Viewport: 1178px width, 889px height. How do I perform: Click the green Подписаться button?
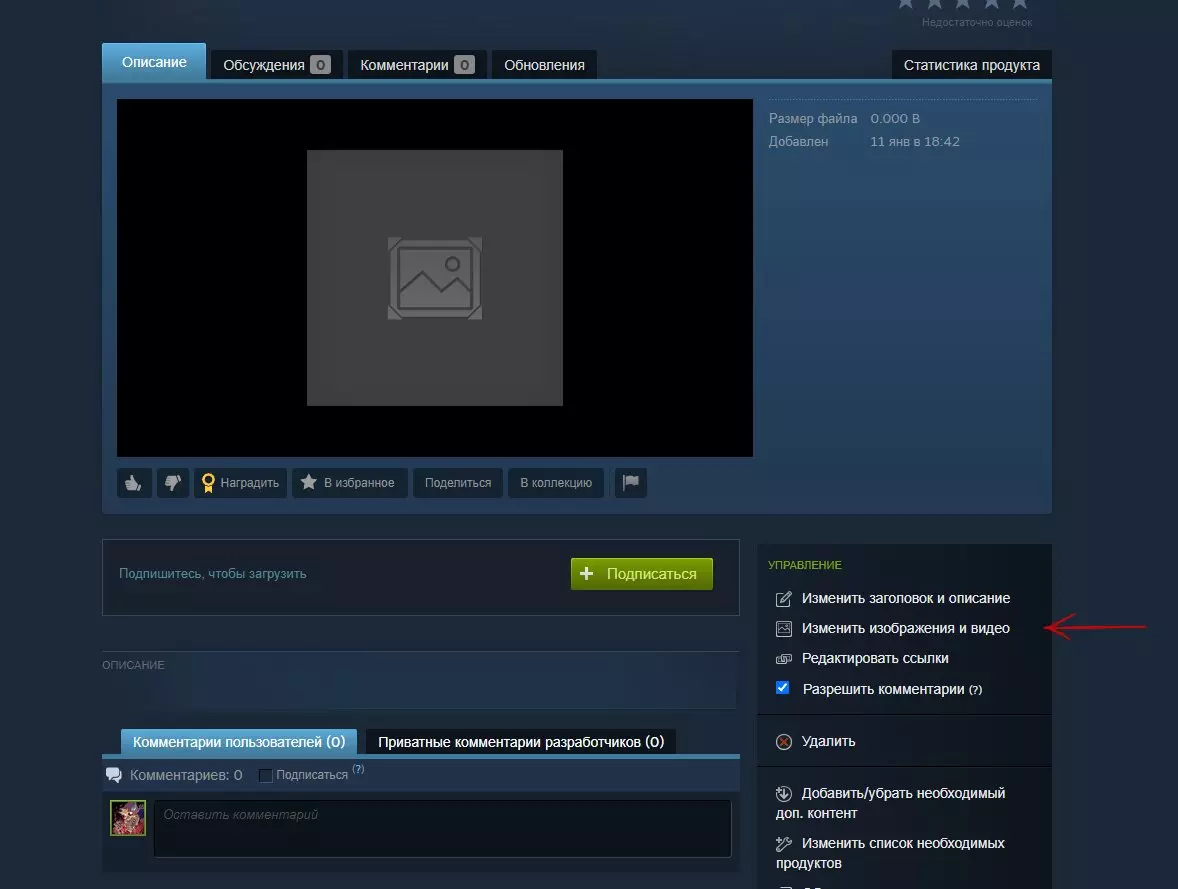pyautogui.click(x=642, y=573)
